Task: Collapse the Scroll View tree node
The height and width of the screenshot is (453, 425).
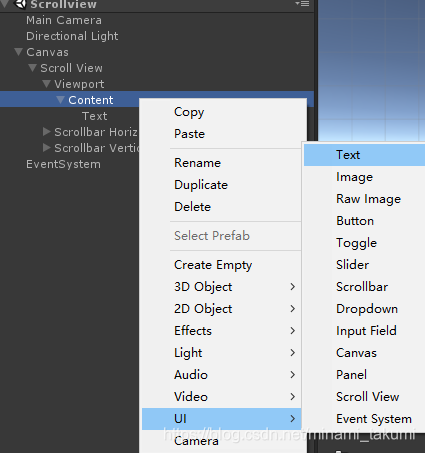Action: [33, 68]
